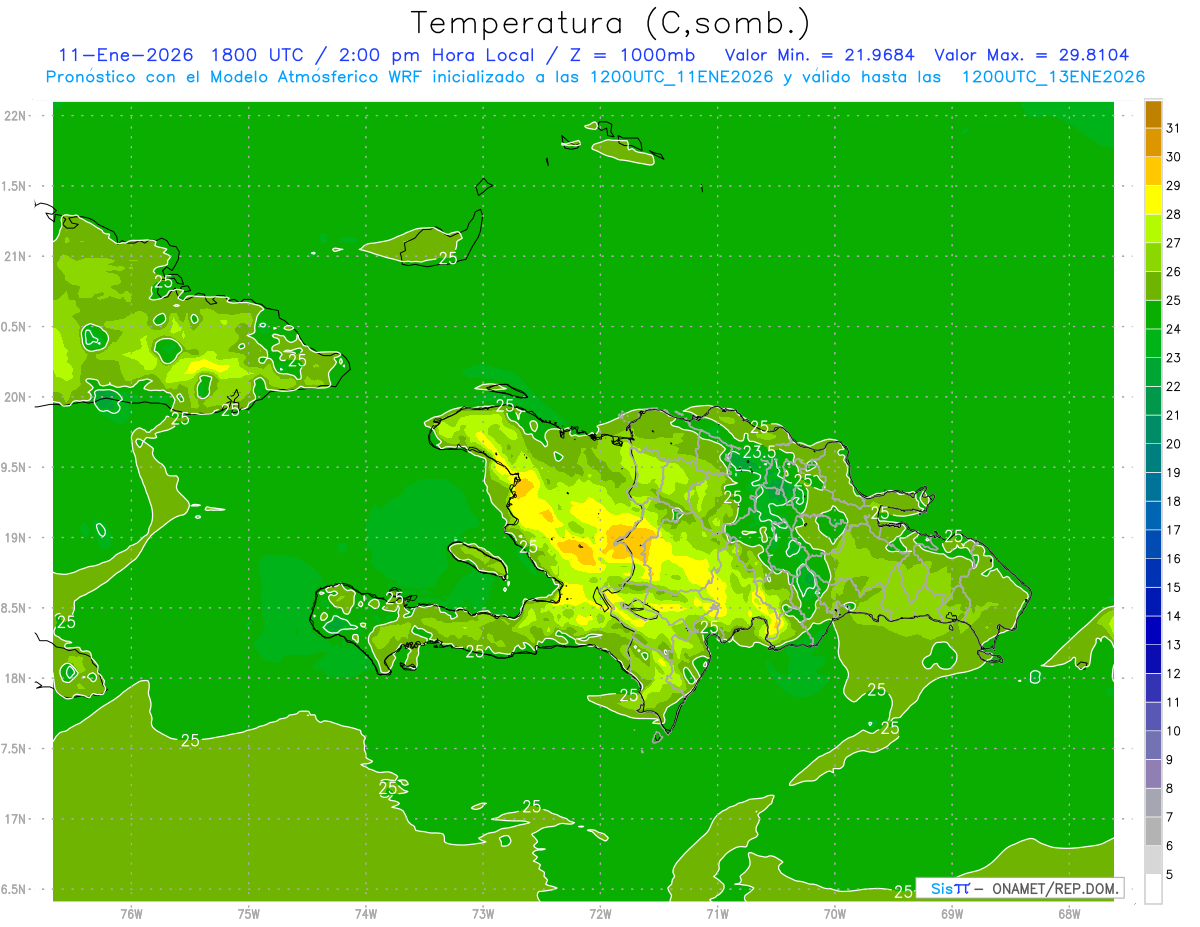Click the 'Valor Max. = 29.8104' readout
Screen dimensions: 1200x927
click(1031, 55)
